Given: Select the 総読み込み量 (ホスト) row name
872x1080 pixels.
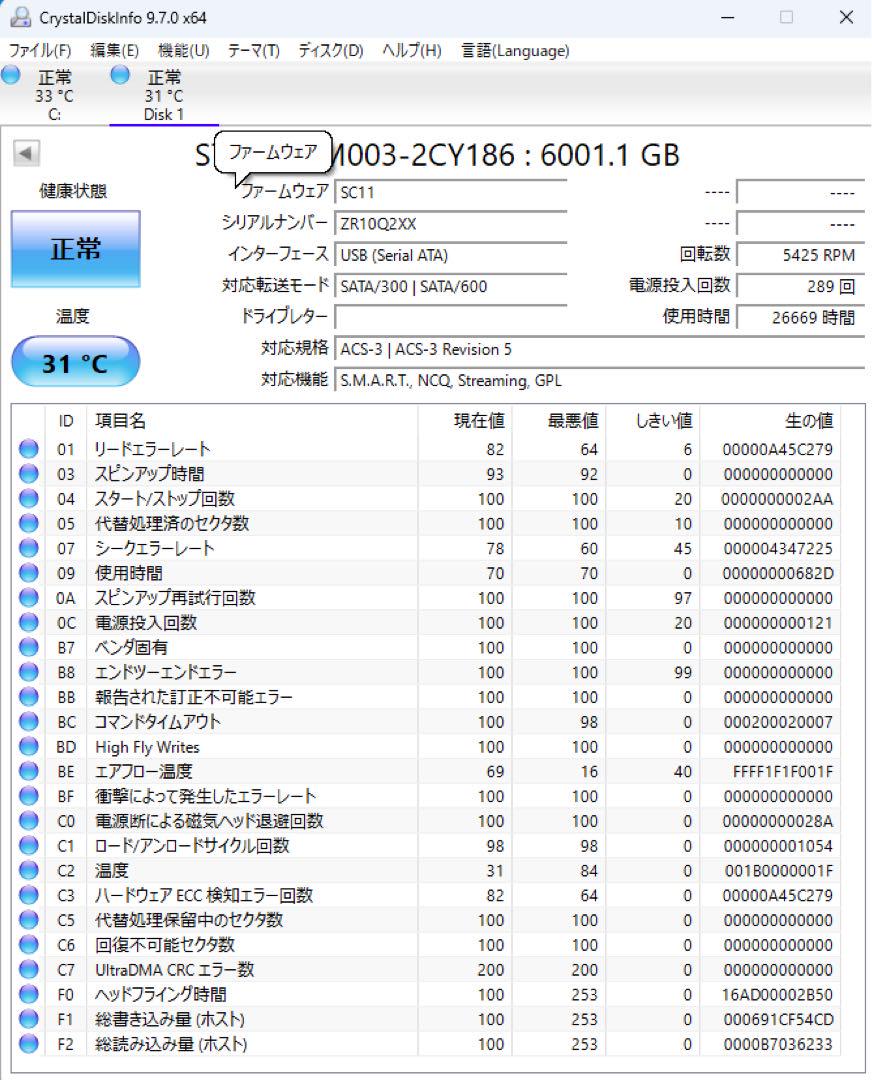Looking at the screenshot, I should click(x=171, y=1044).
